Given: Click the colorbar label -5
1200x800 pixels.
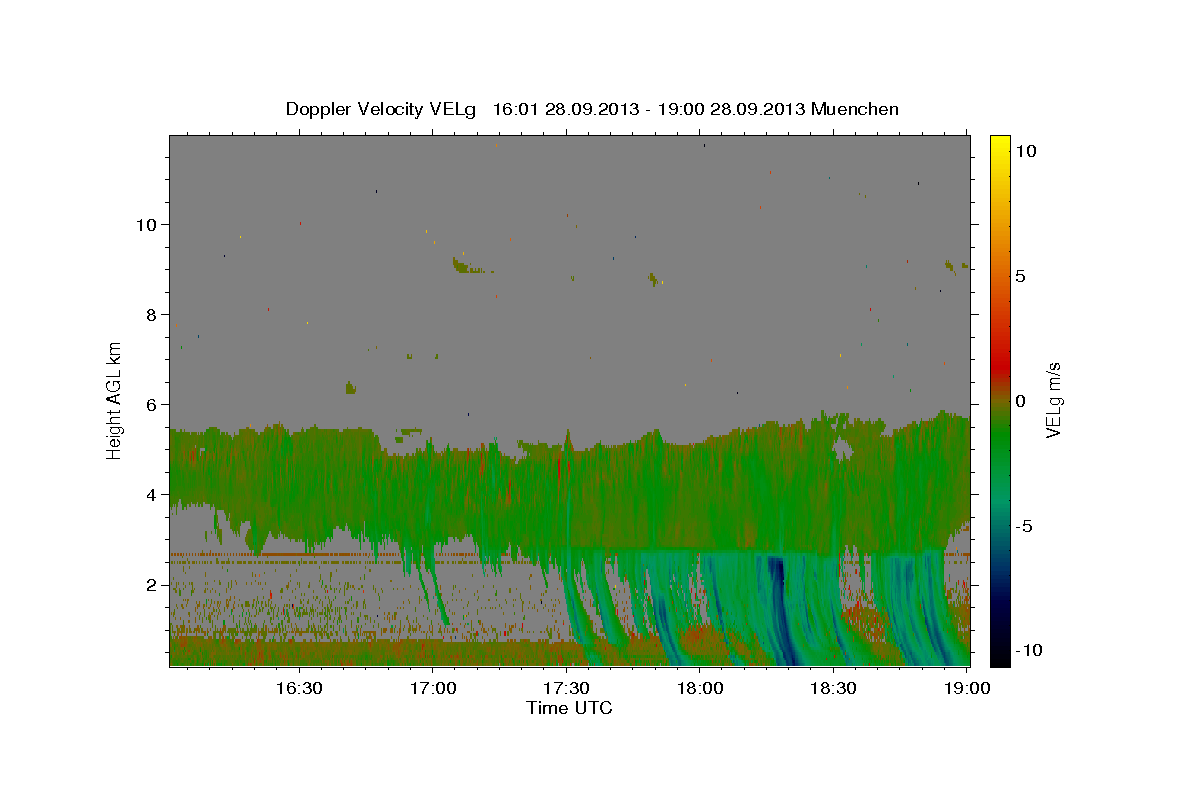Looking at the screenshot, I should coord(1023,525).
